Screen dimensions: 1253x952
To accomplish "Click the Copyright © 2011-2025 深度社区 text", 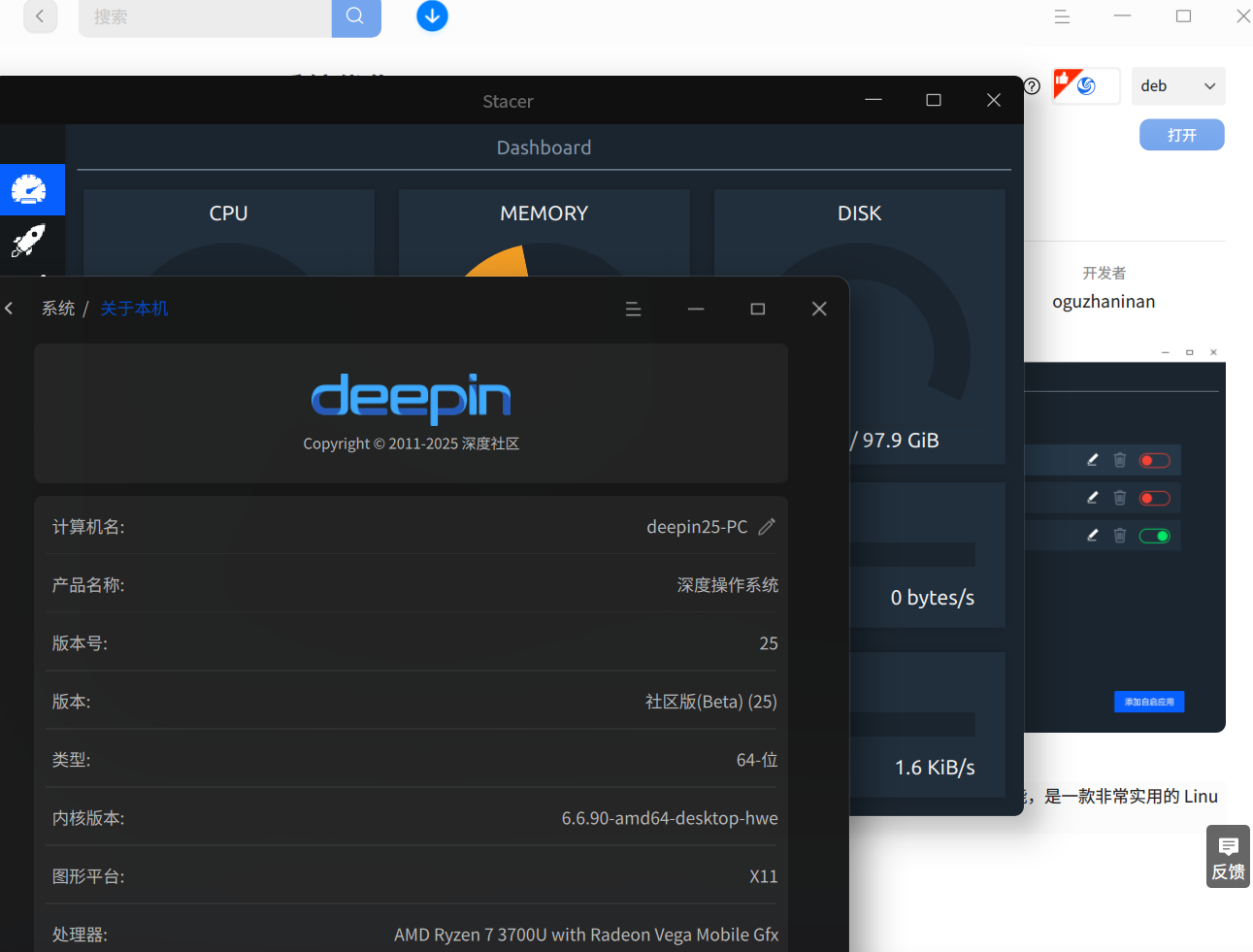I will [x=412, y=443].
